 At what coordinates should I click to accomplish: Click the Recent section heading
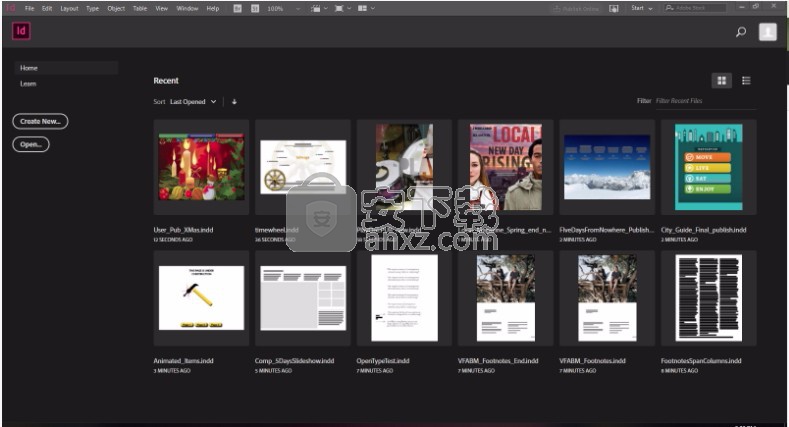pyautogui.click(x=166, y=80)
